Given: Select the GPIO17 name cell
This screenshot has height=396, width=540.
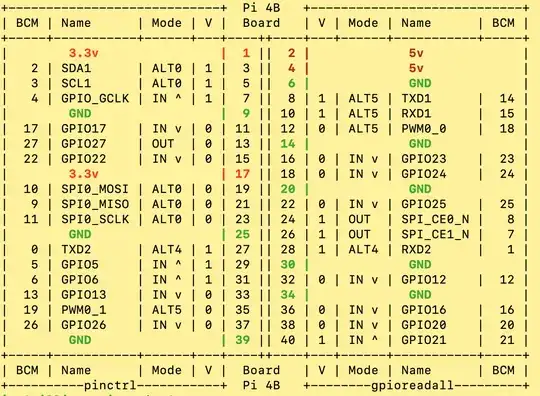Looking at the screenshot, I should [x=83, y=129].
